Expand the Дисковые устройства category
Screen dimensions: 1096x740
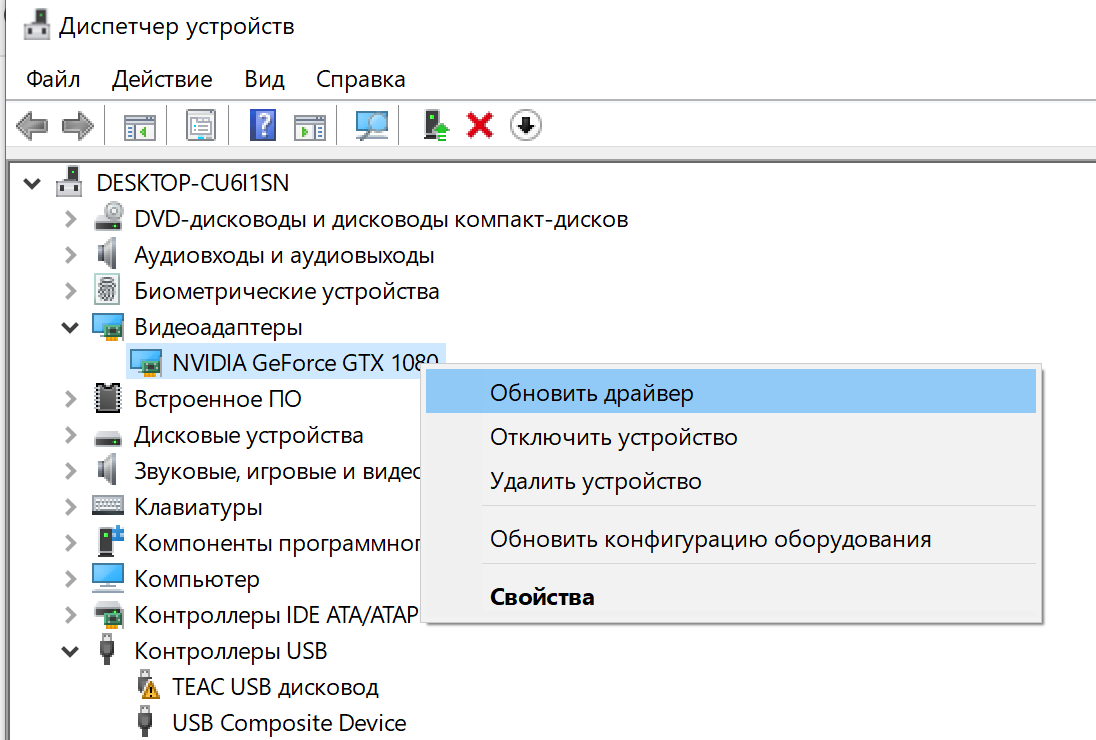point(71,435)
